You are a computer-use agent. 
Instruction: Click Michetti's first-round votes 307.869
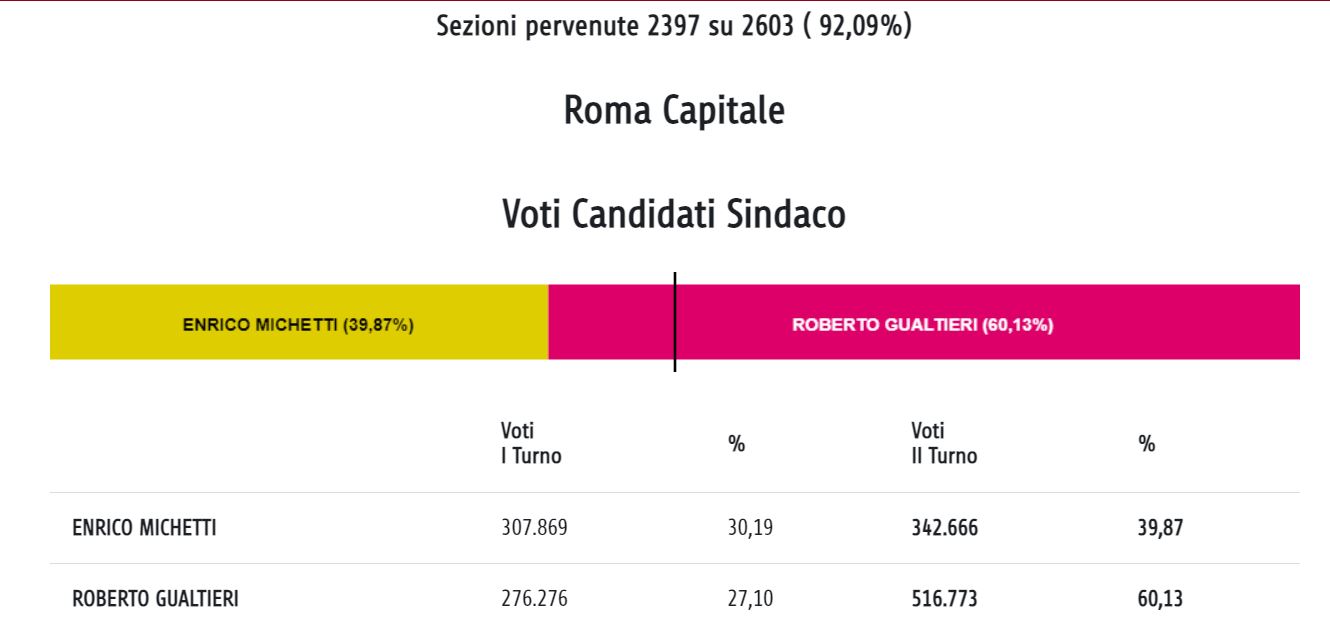click(534, 528)
